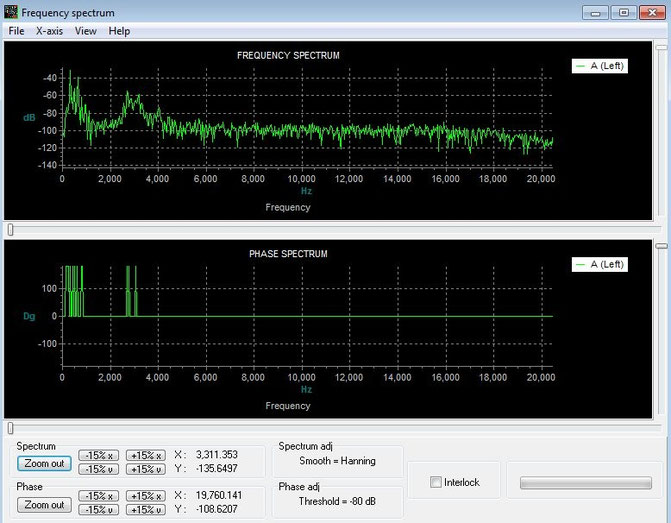Viewport: 671px width, 523px height.
Task: Click the Threshold = -80 dB setting
Action: pyautogui.click(x=337, y=501)
